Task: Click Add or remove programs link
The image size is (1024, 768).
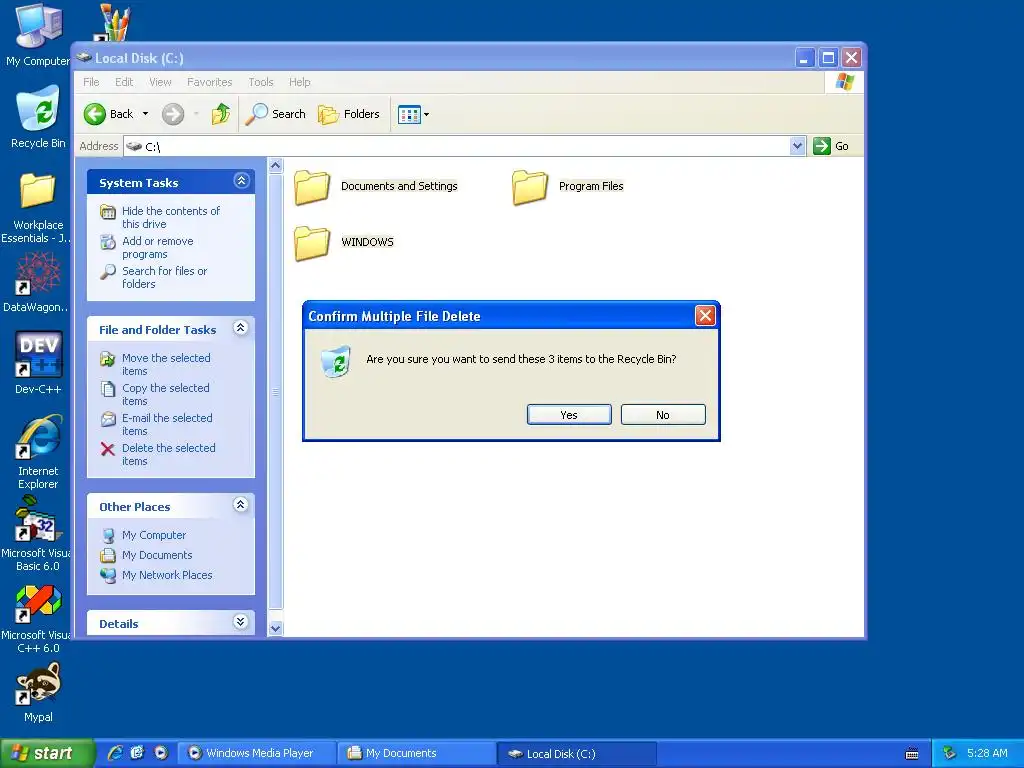Action: 157,248
